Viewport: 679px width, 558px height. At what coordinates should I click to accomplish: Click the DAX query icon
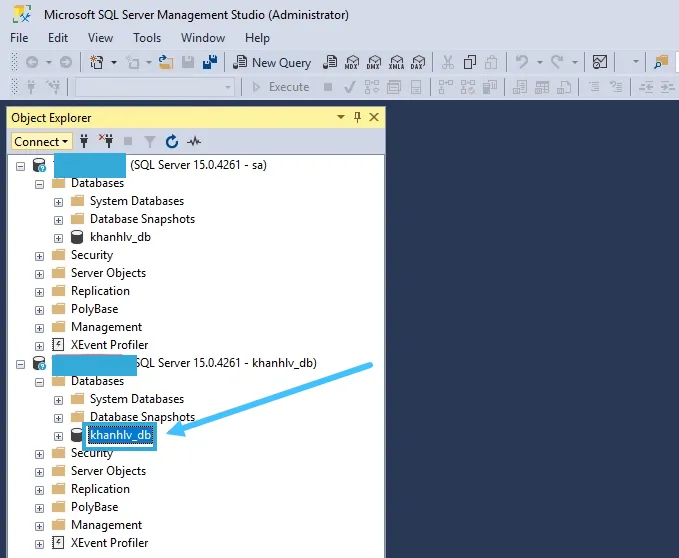pyautogui.click(x=418, y=63)
